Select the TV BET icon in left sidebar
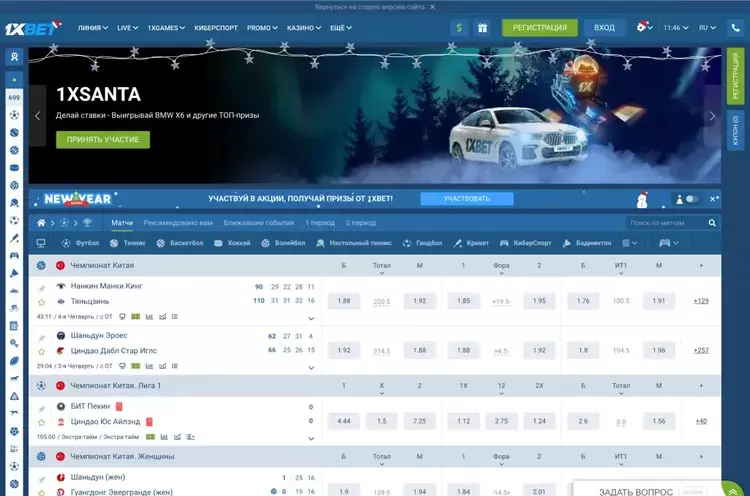The height and width of the screenshot is (496, 750). (x=14, y=449)
